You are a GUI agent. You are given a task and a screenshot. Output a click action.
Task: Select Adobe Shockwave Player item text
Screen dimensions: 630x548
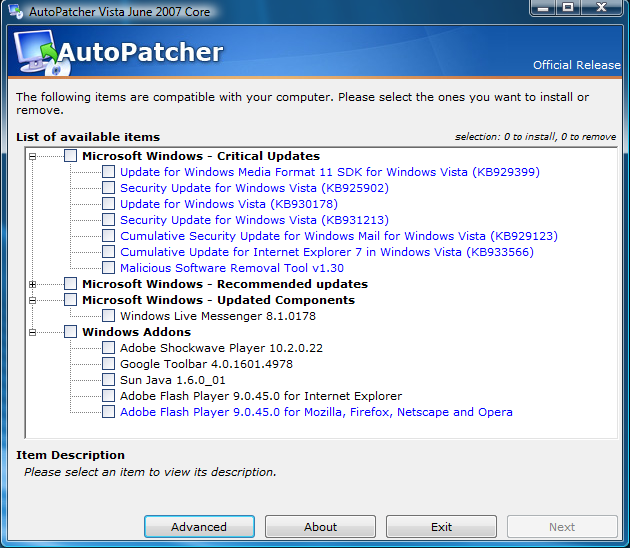pyautogui.click(x=221, y=348)
